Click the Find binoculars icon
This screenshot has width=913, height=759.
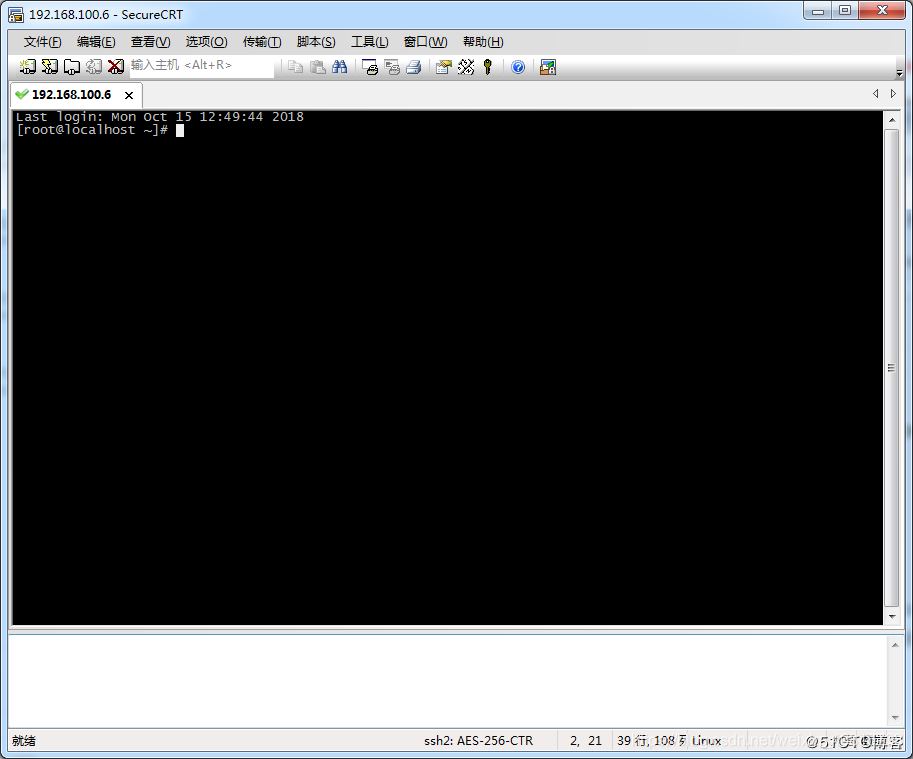339,67
